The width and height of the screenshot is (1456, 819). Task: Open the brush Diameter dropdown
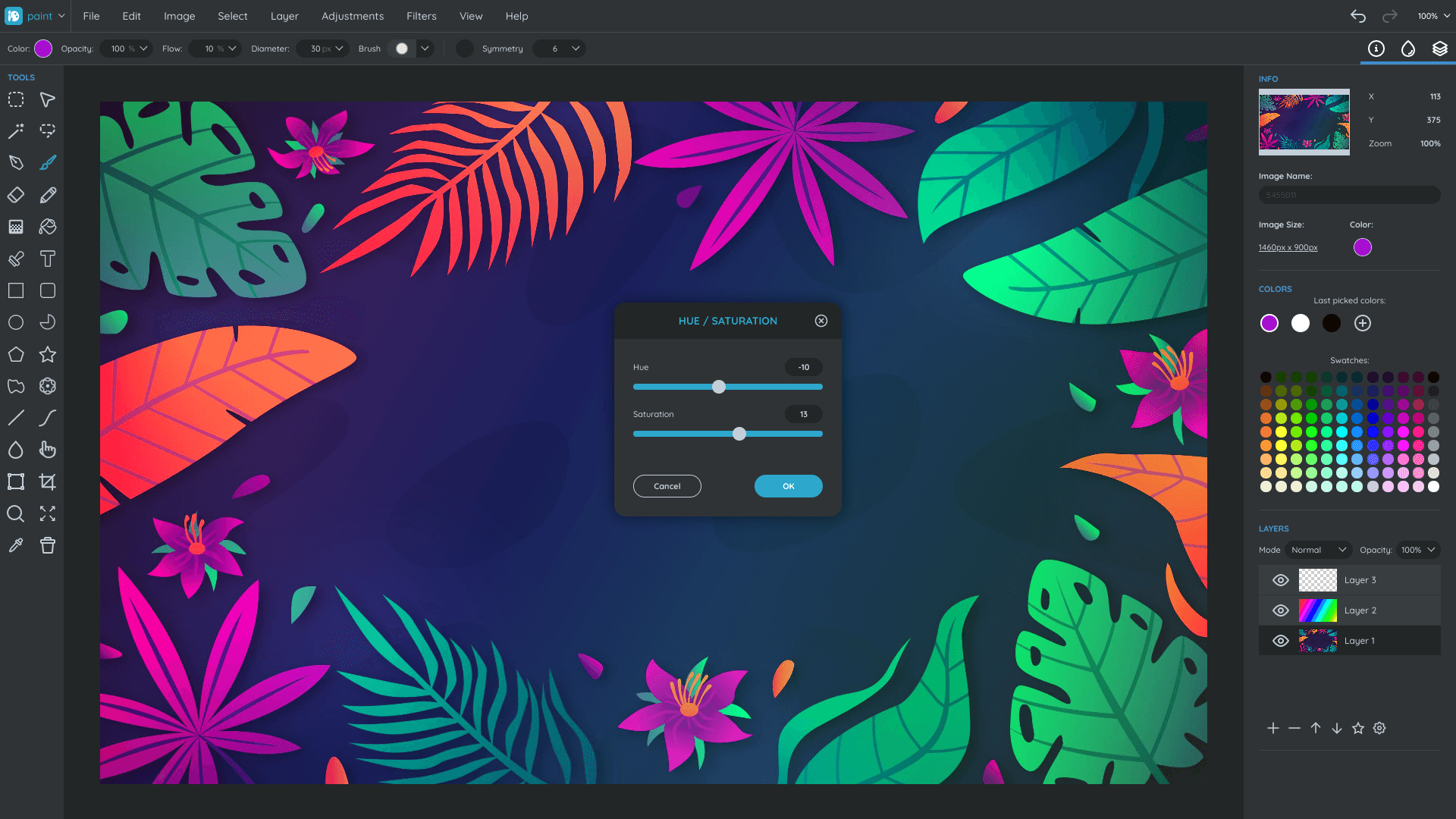[339, 49]
